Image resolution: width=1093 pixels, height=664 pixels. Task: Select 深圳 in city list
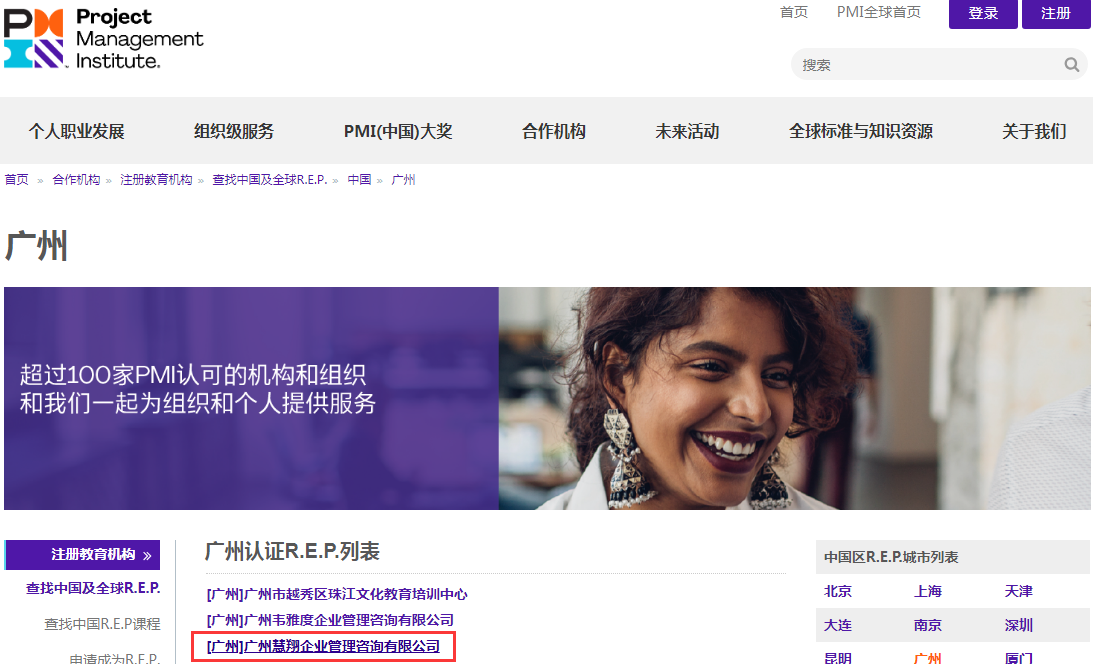coord(1018,625)
